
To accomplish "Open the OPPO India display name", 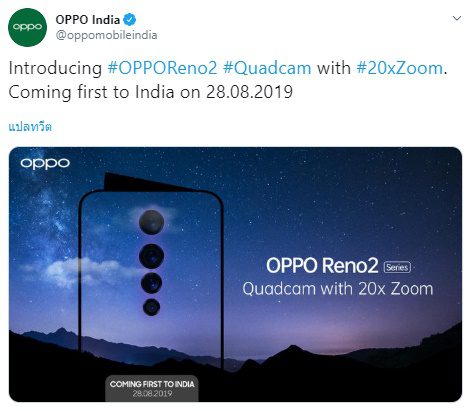I will pyautogui.click(x=87, y=20).
